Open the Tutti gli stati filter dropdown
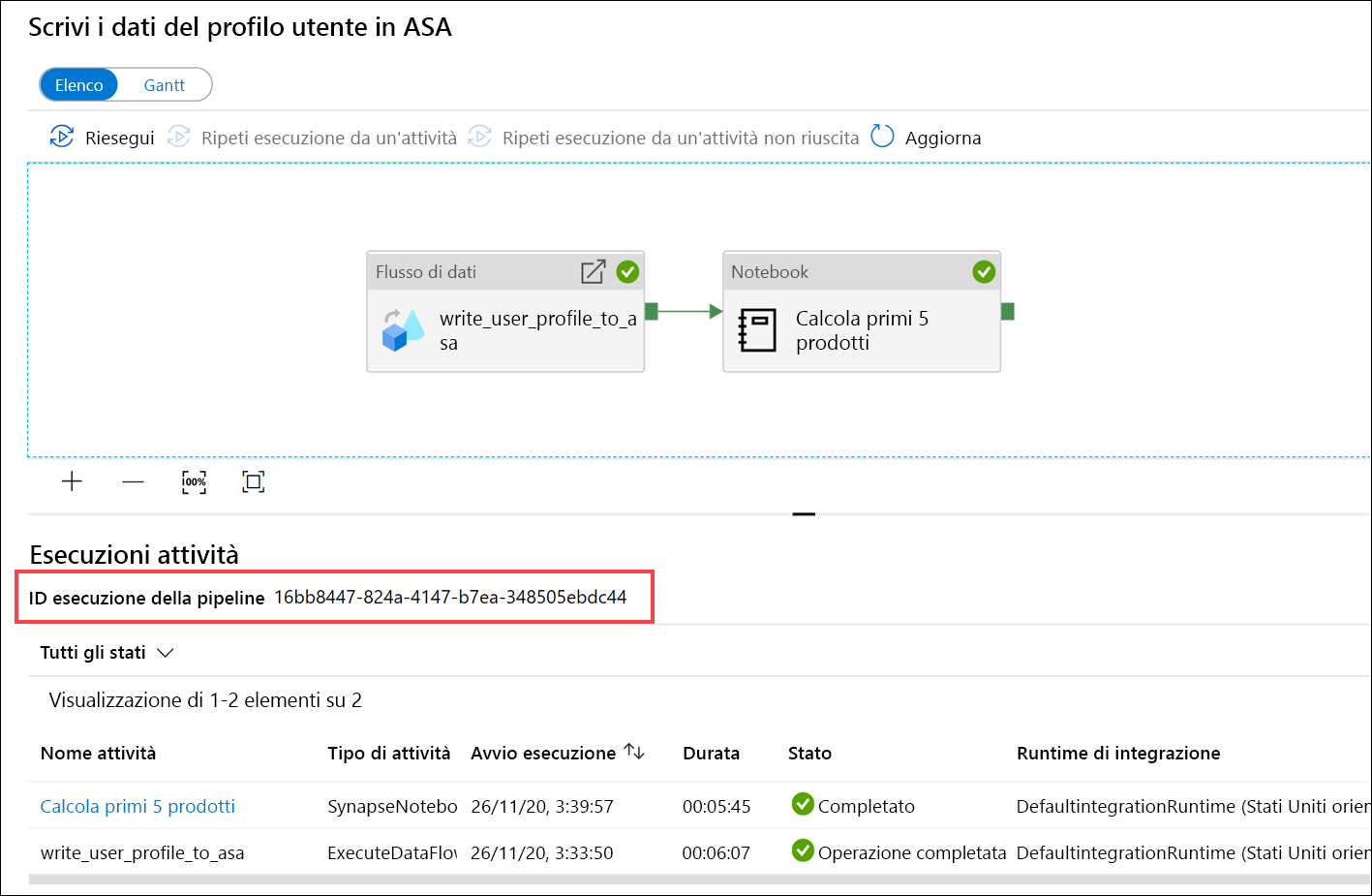1372x896 pixels. pyautogui.click(x=107, y=653)
